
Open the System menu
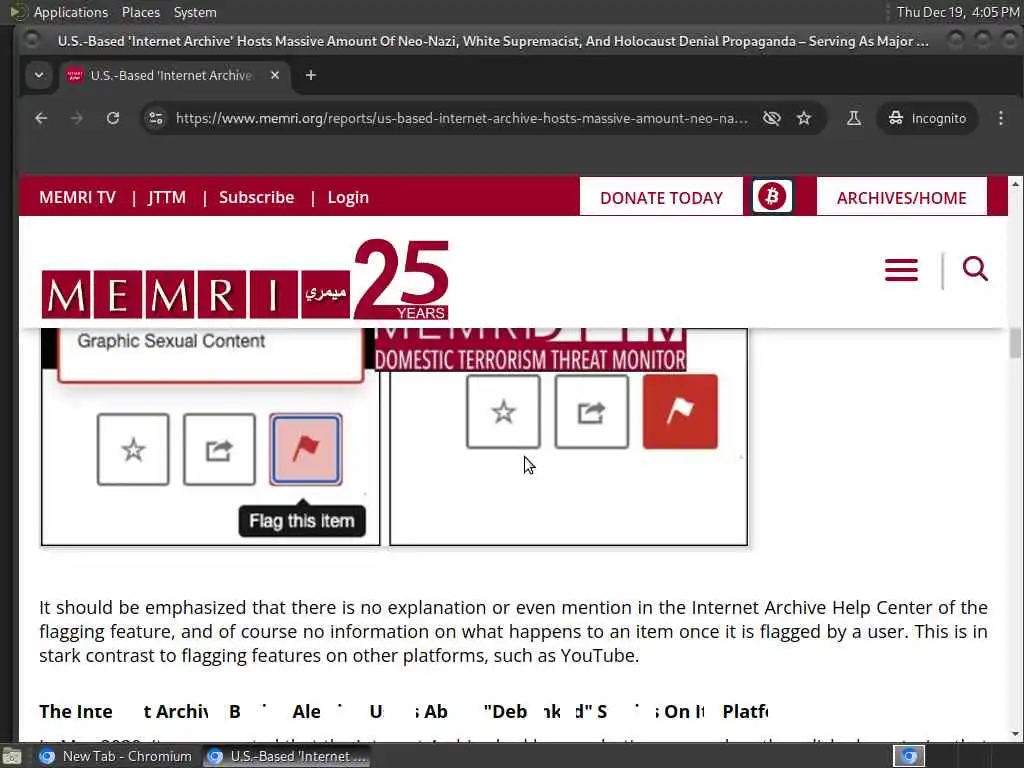pyautogui.click(x=195, y=12)
